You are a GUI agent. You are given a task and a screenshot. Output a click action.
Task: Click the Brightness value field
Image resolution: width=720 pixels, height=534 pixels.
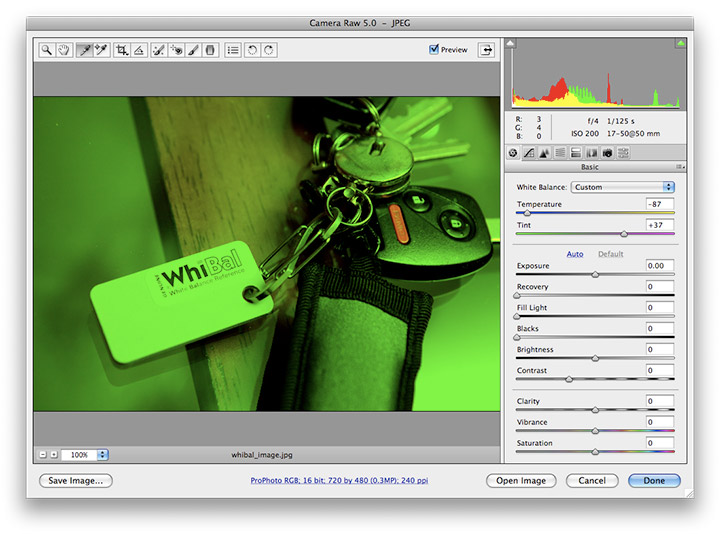(x=660, y=349)
